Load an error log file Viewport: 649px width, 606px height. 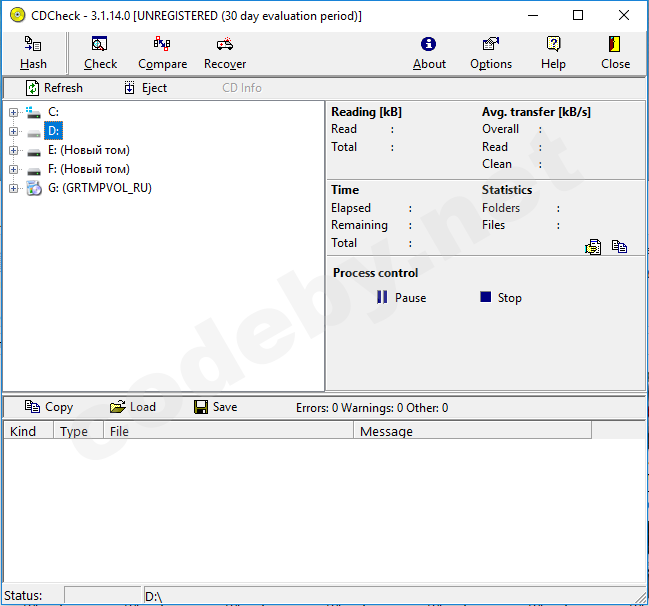133,407
